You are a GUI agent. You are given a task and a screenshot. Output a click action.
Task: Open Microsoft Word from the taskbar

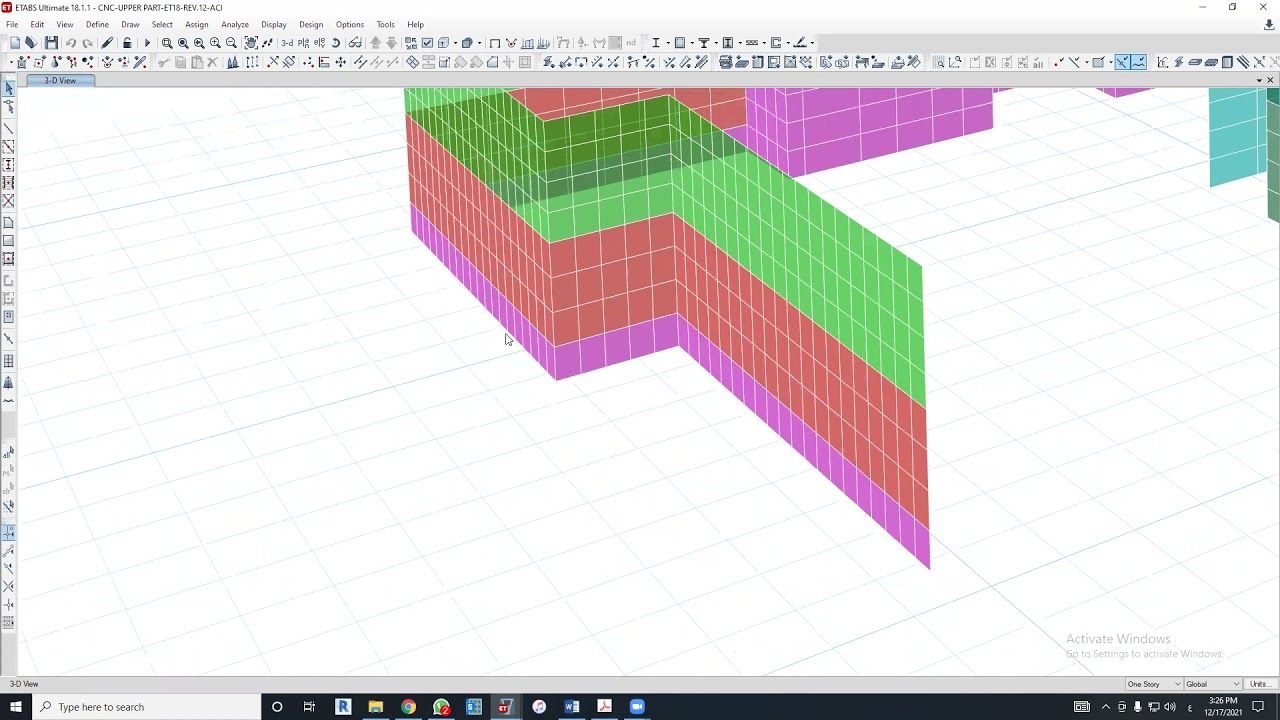[572, 707]
